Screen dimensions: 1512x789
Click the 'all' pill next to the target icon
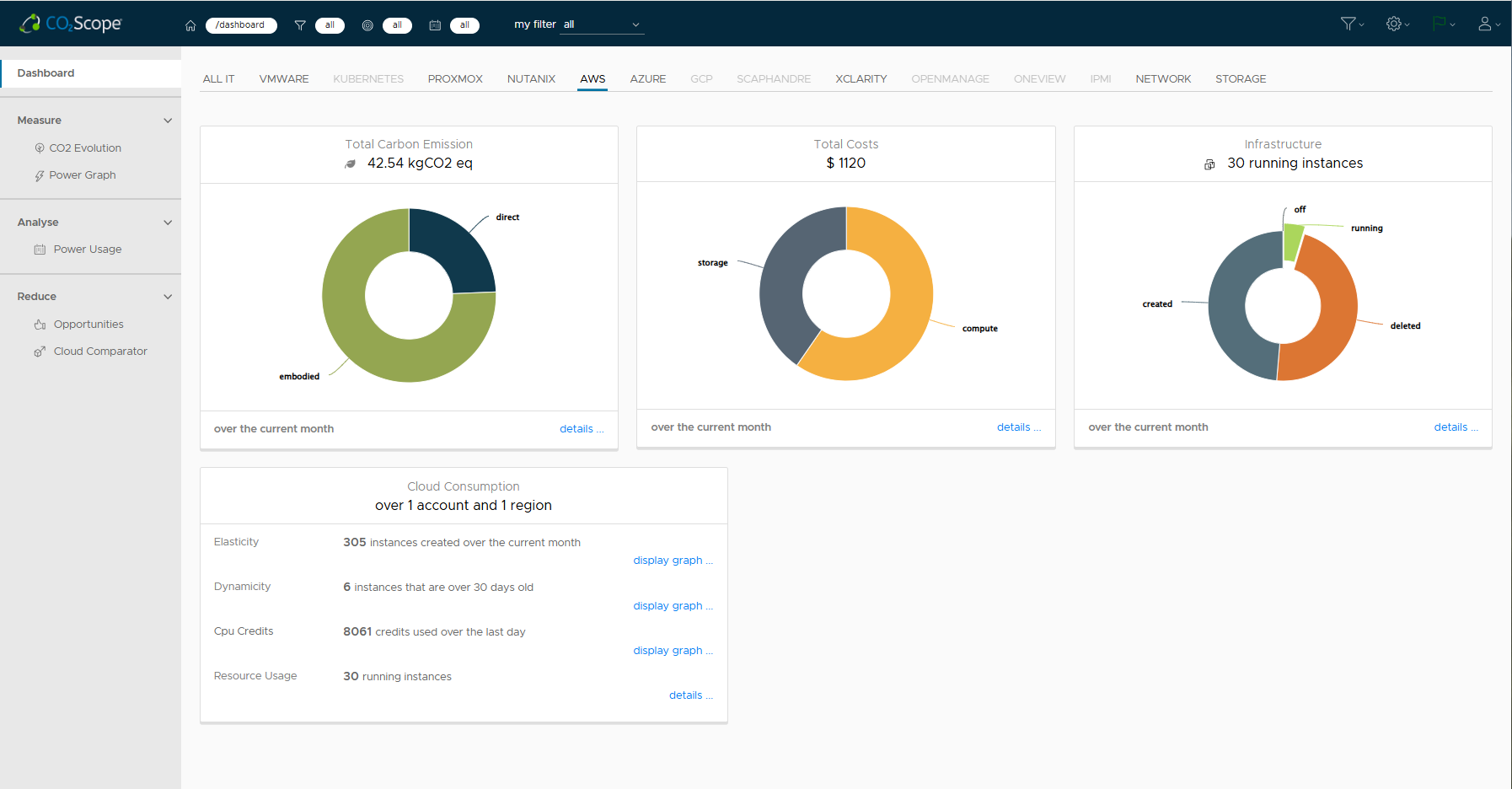tap(397, 25)
